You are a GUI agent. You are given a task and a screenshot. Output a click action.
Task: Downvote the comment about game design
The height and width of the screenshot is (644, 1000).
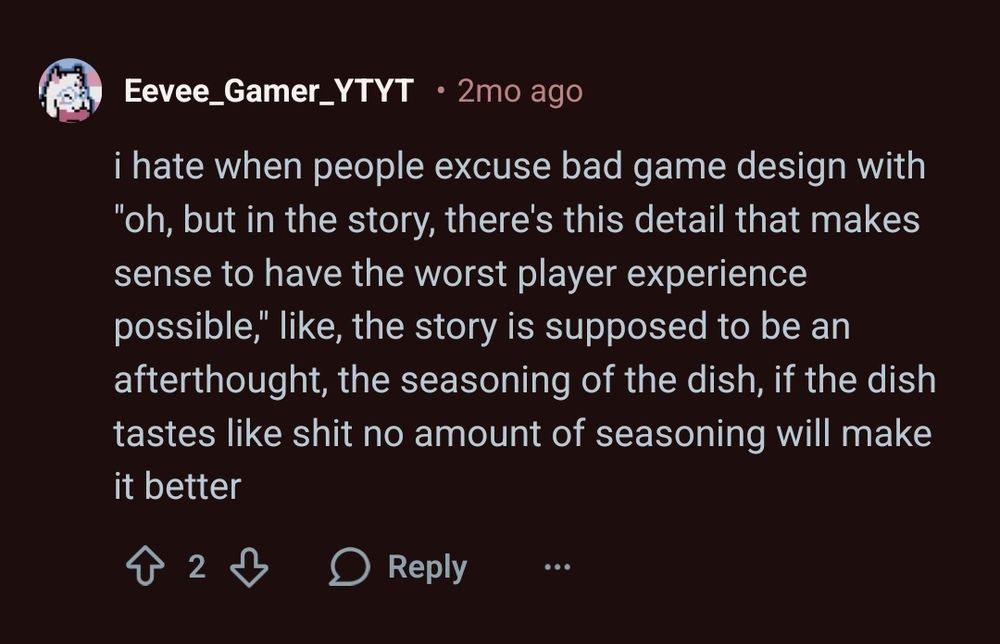click(x=249, y=568)
